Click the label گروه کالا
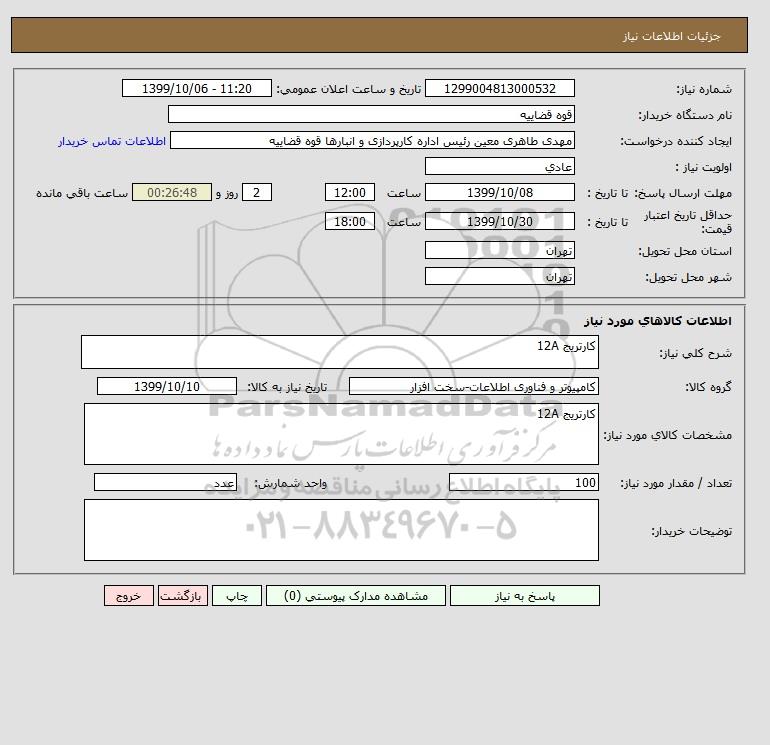Screen dimensions: 770x745 pyautogui.click(x=708, y=387)
